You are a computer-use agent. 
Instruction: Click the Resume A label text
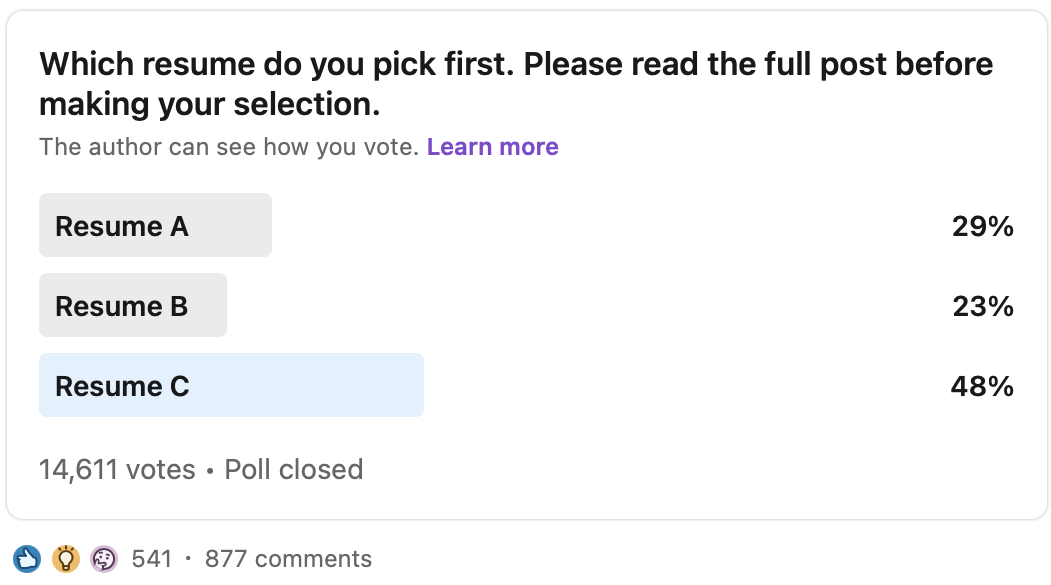(122, 226)
